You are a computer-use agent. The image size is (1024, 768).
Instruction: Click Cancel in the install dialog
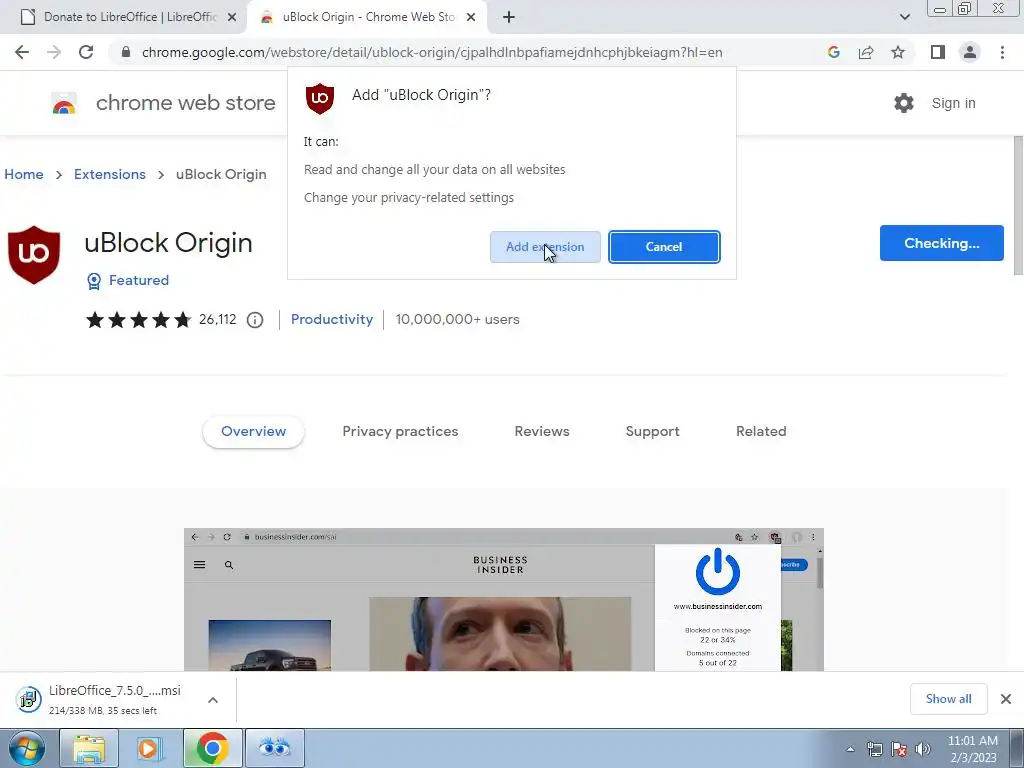point(664,247)
